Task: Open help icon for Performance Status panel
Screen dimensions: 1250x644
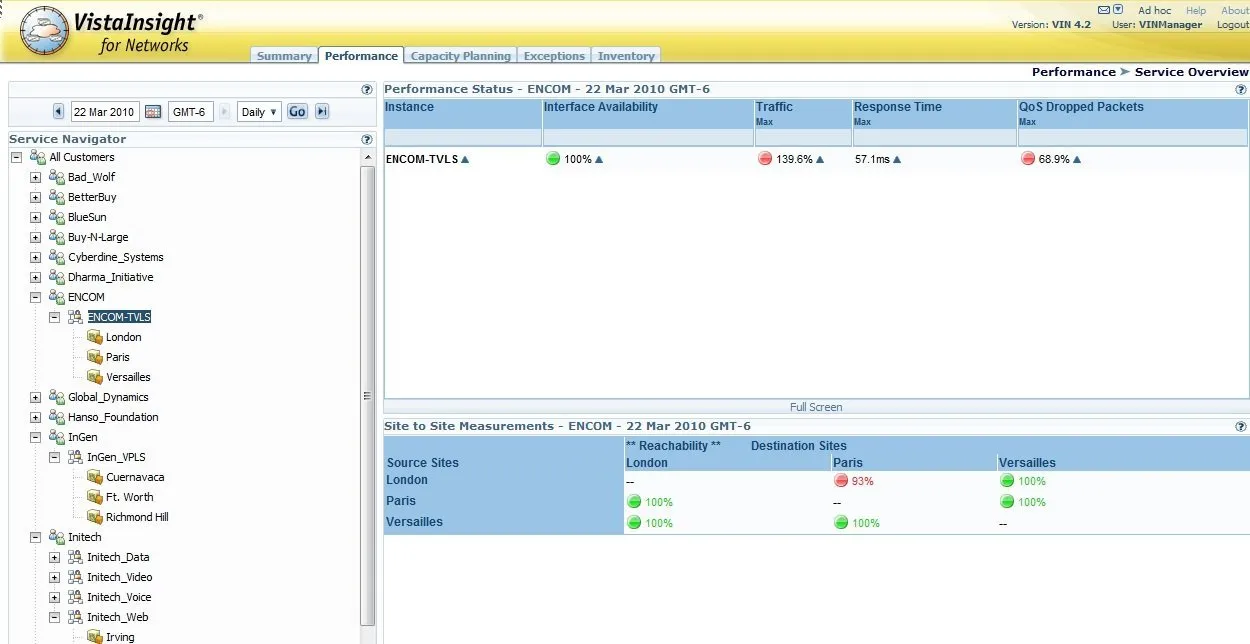Action: click(1241, 90)
